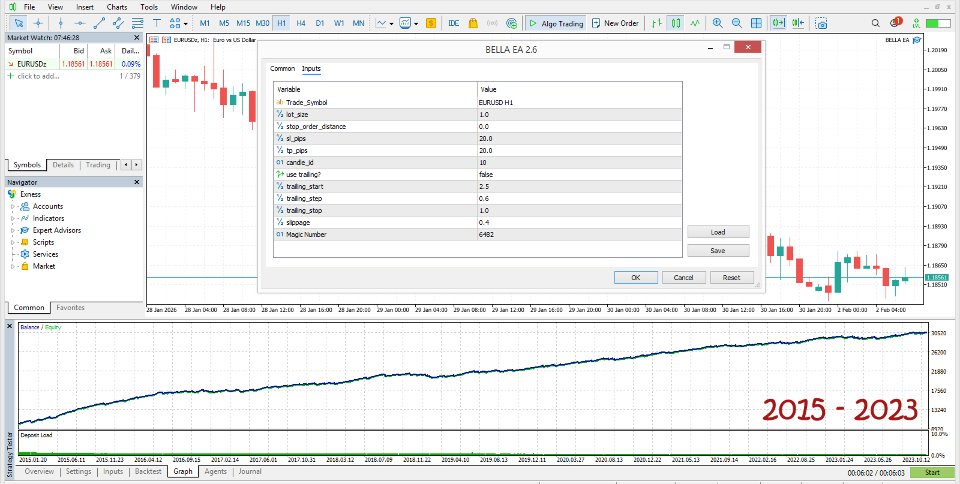
Task: Open the MetaEditor IDE icon
Action: (454, 23)
